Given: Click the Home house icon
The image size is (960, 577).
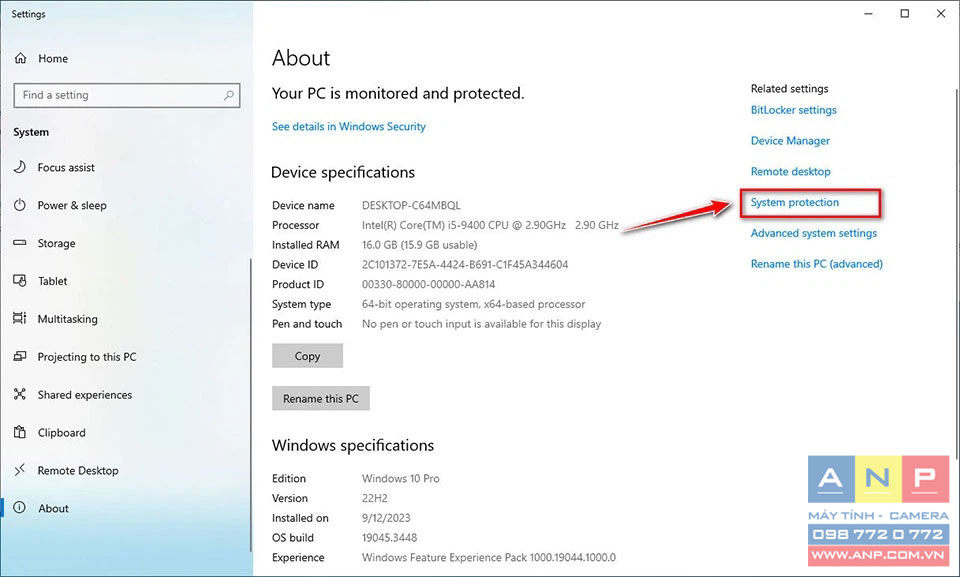Looking at the screenshot, I should [20, 58].
